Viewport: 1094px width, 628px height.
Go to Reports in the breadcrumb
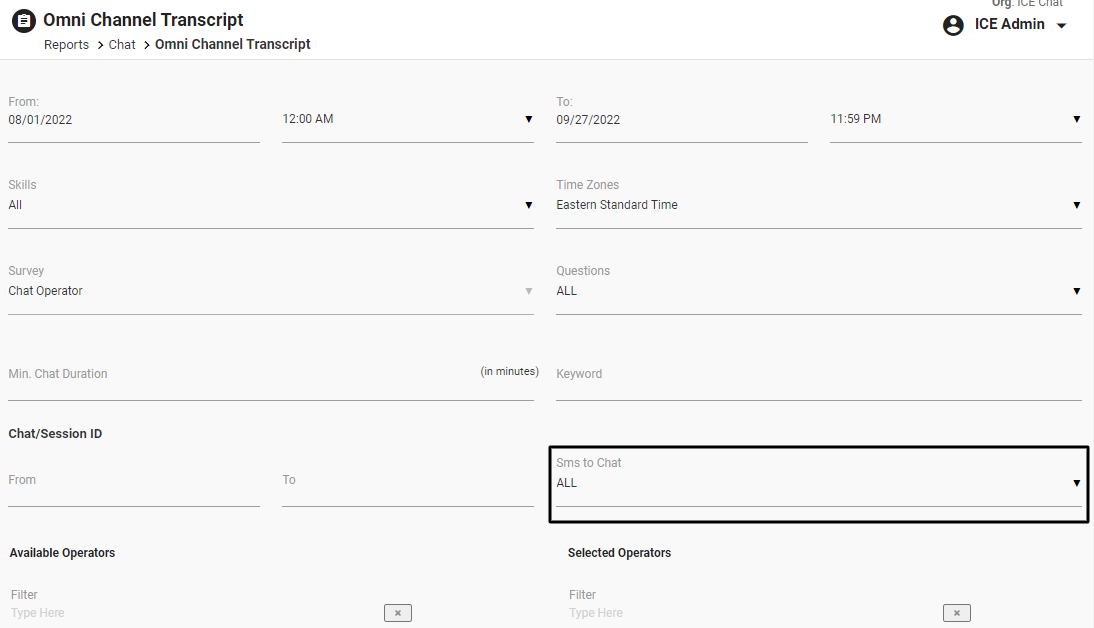pyautogui.click(x=66, y=45)
